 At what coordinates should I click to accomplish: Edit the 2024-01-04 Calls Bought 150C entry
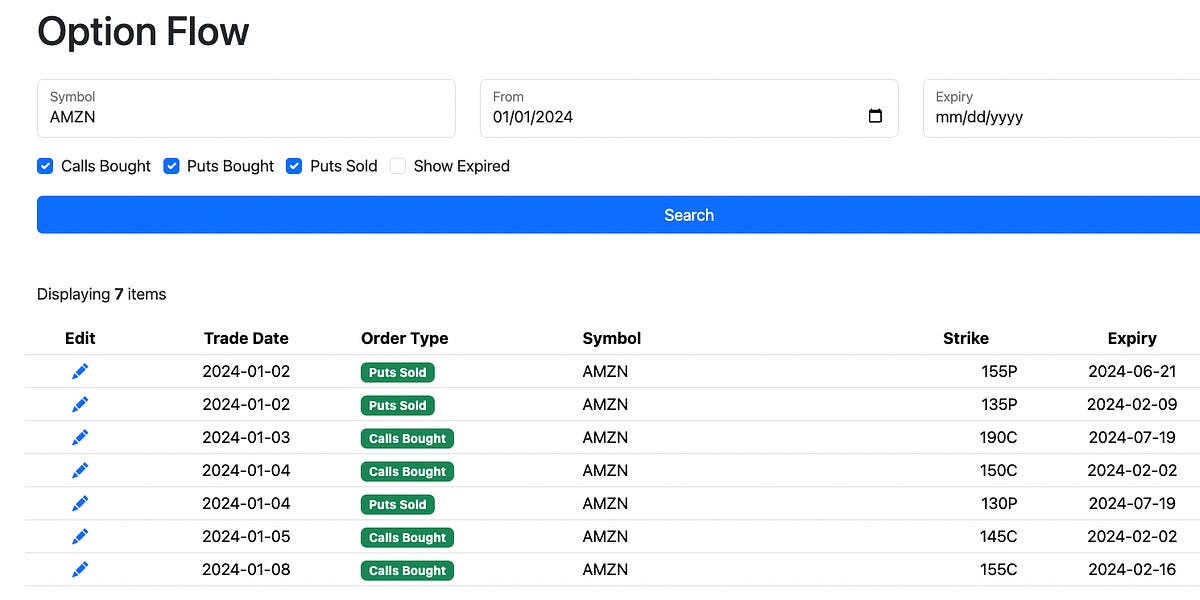(x=80, y=470)
